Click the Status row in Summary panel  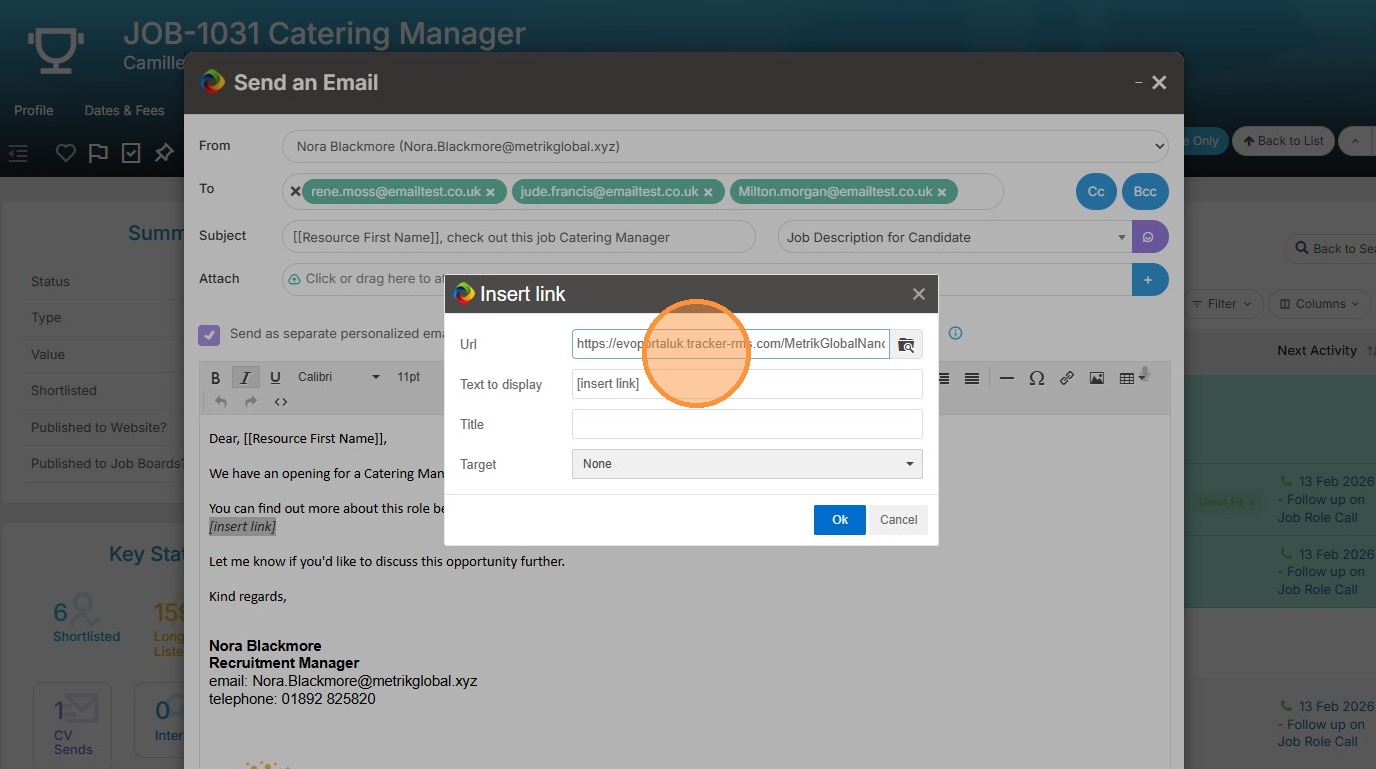click(x=105, y=282)
